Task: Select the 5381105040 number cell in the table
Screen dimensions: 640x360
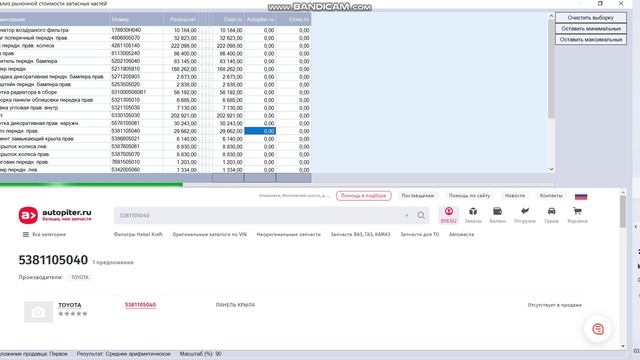Action: click(x=136, y=131)
